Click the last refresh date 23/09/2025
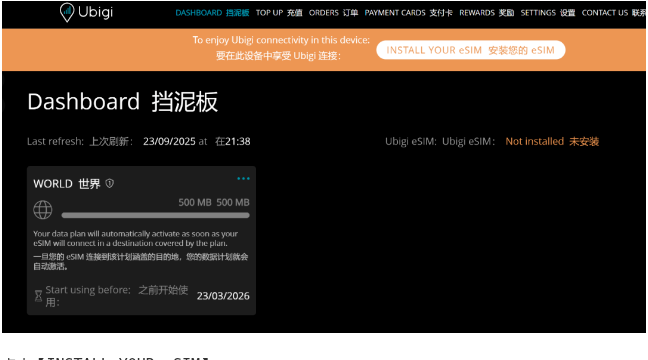This screenshot has width=648, height=360. coord(169,141)
